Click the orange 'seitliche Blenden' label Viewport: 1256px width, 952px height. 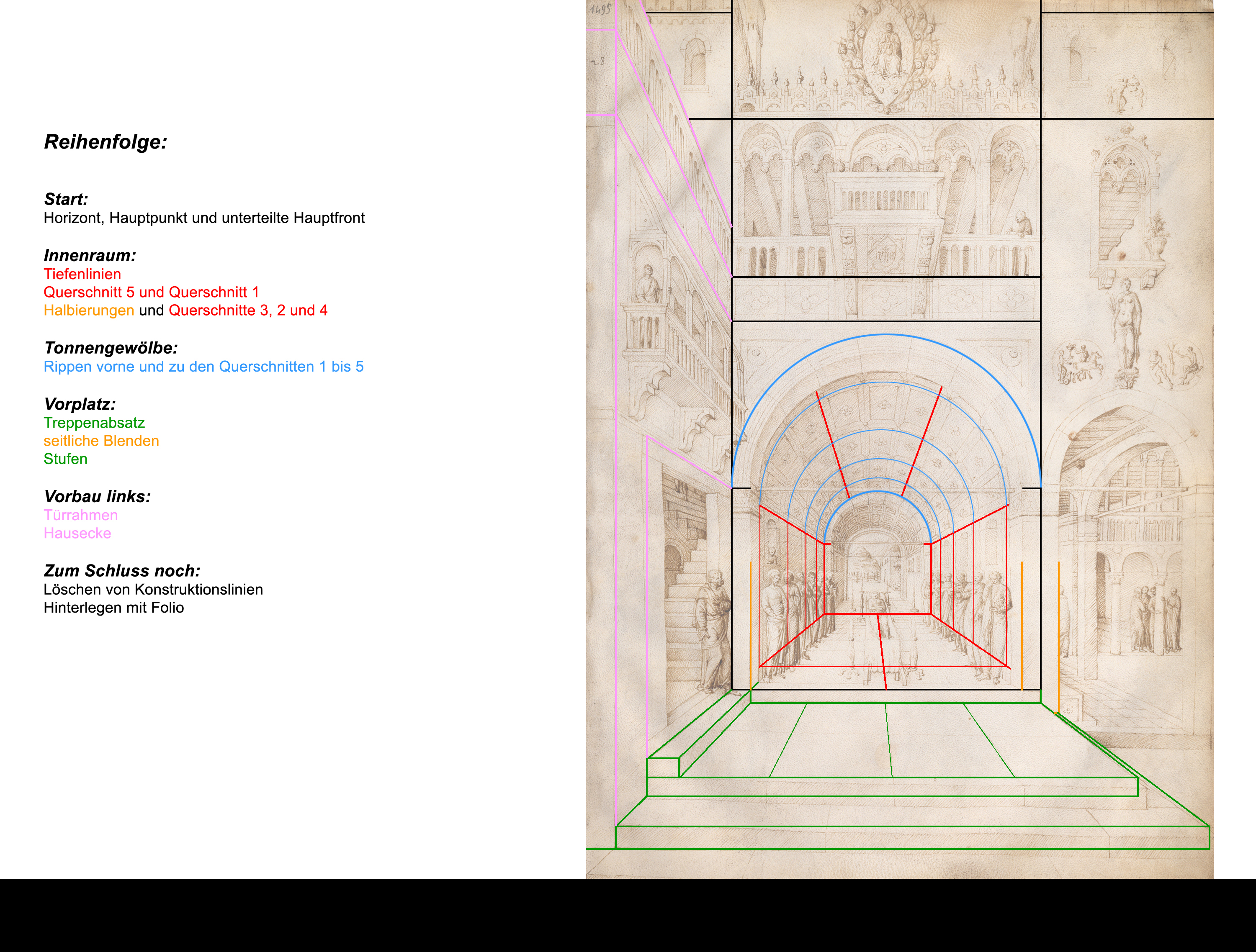click(101, 441)
